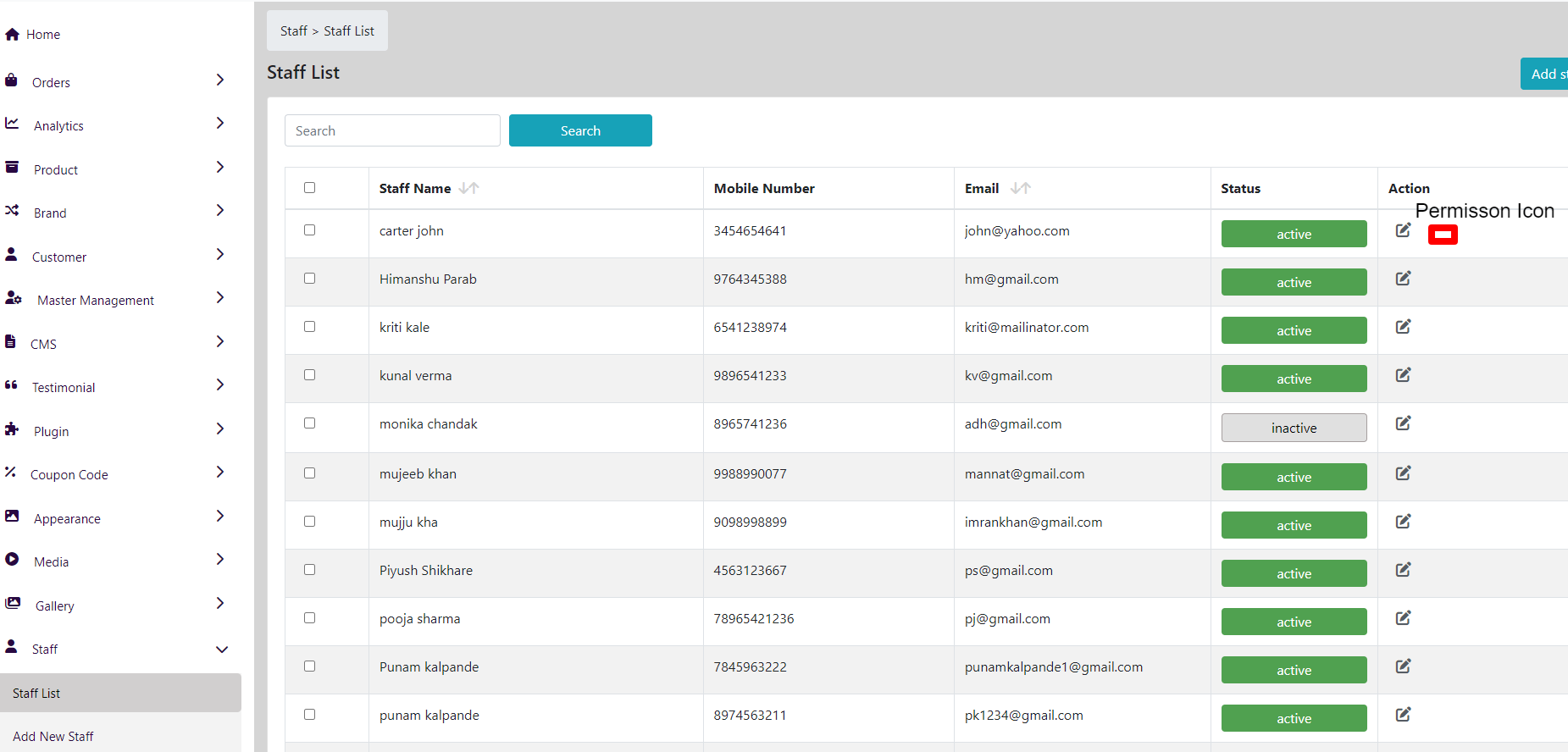Expand the Analytics menu chevron

click(x=220, y=123)
